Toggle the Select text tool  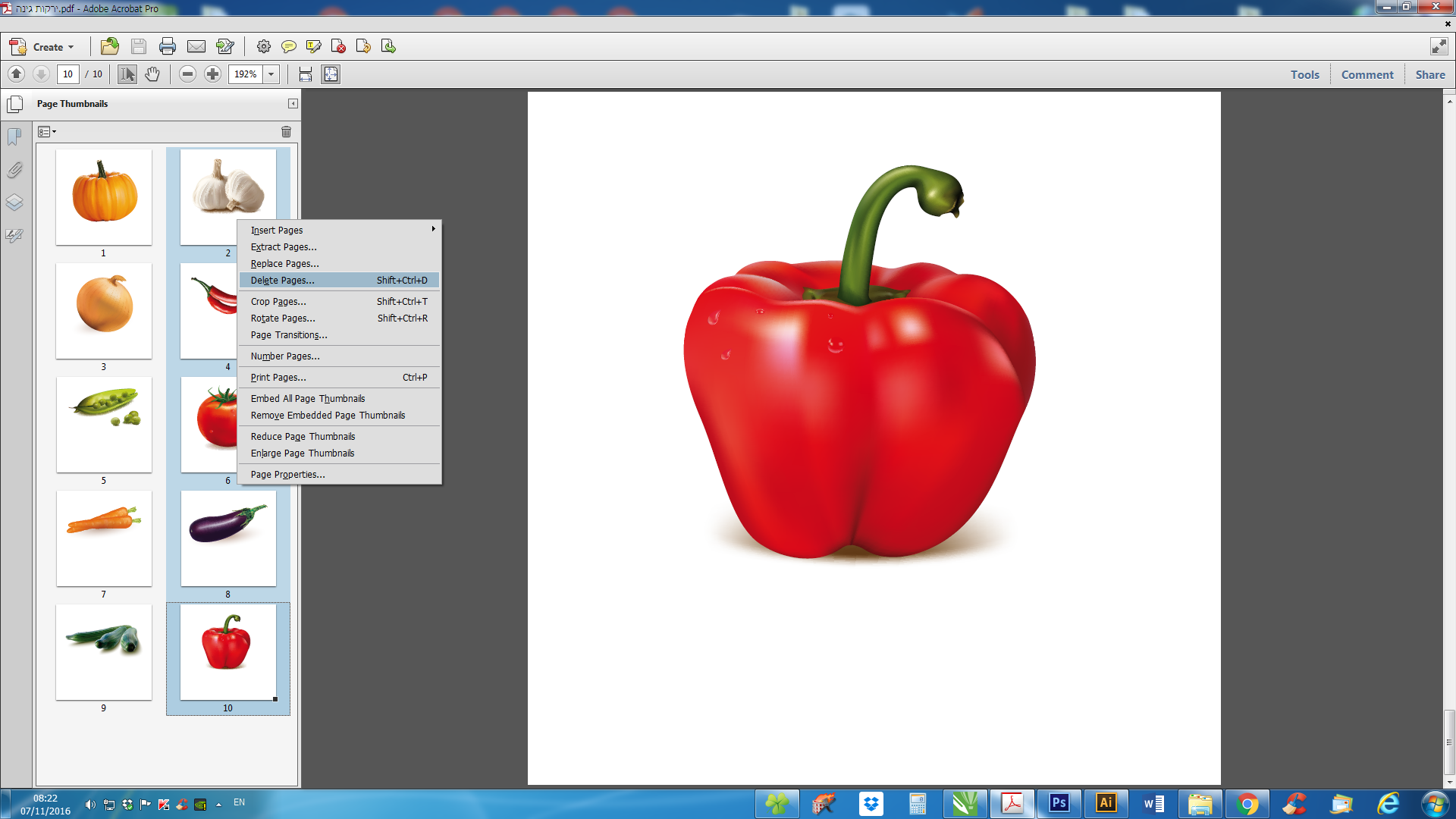coord(127,74)
